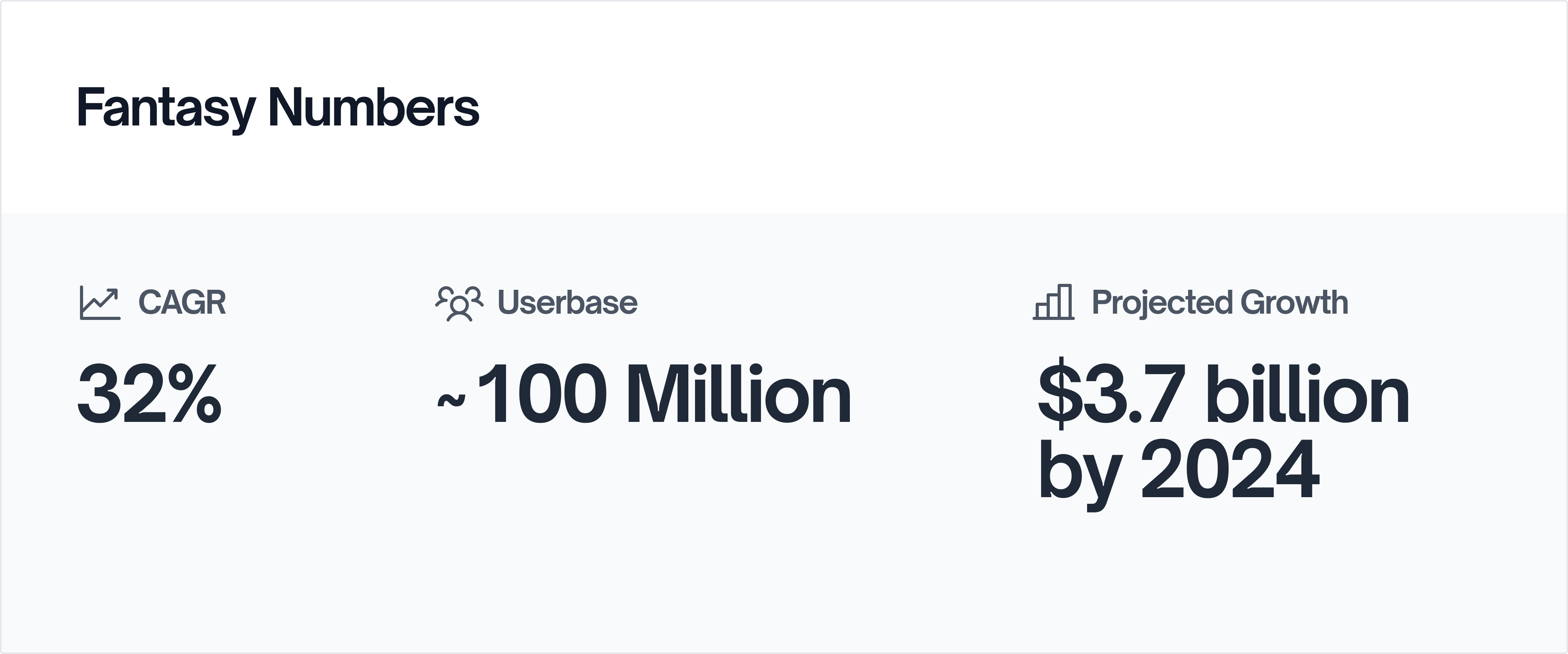Select the Projected Growth label

click(1219, 303)
